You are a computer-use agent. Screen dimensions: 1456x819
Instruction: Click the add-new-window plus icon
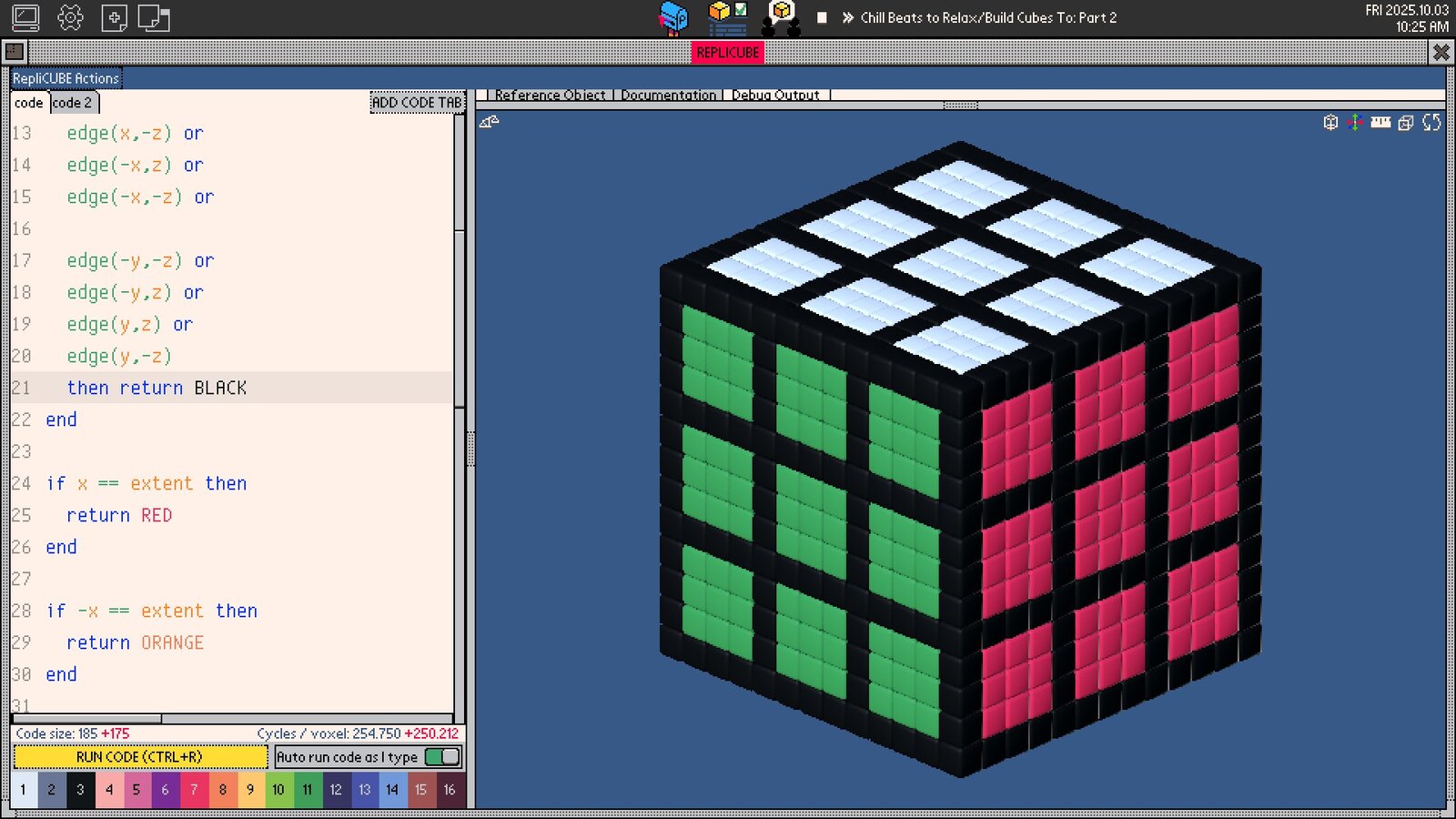(114, 18)
